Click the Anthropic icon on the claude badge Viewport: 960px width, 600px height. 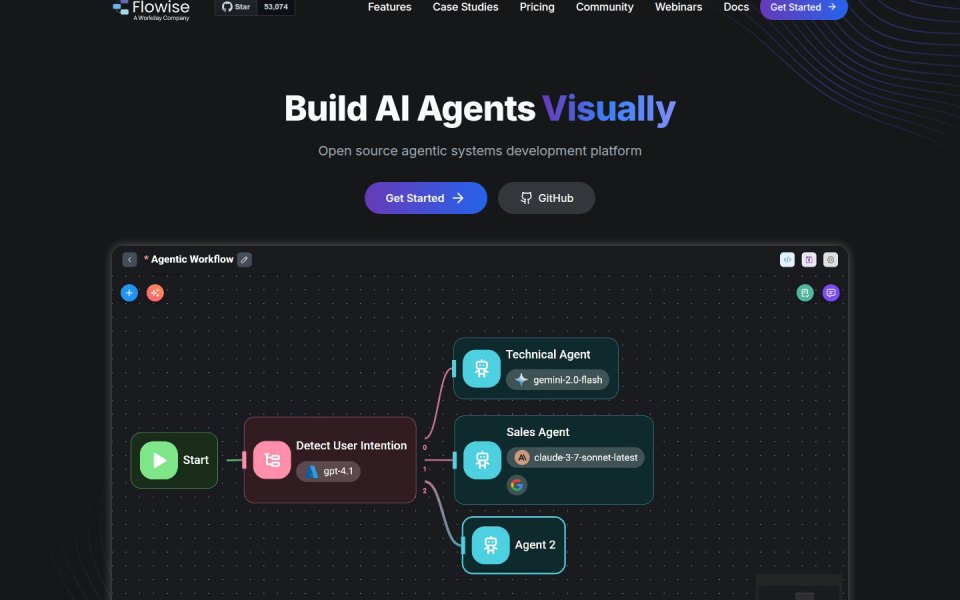coord(522,457)
